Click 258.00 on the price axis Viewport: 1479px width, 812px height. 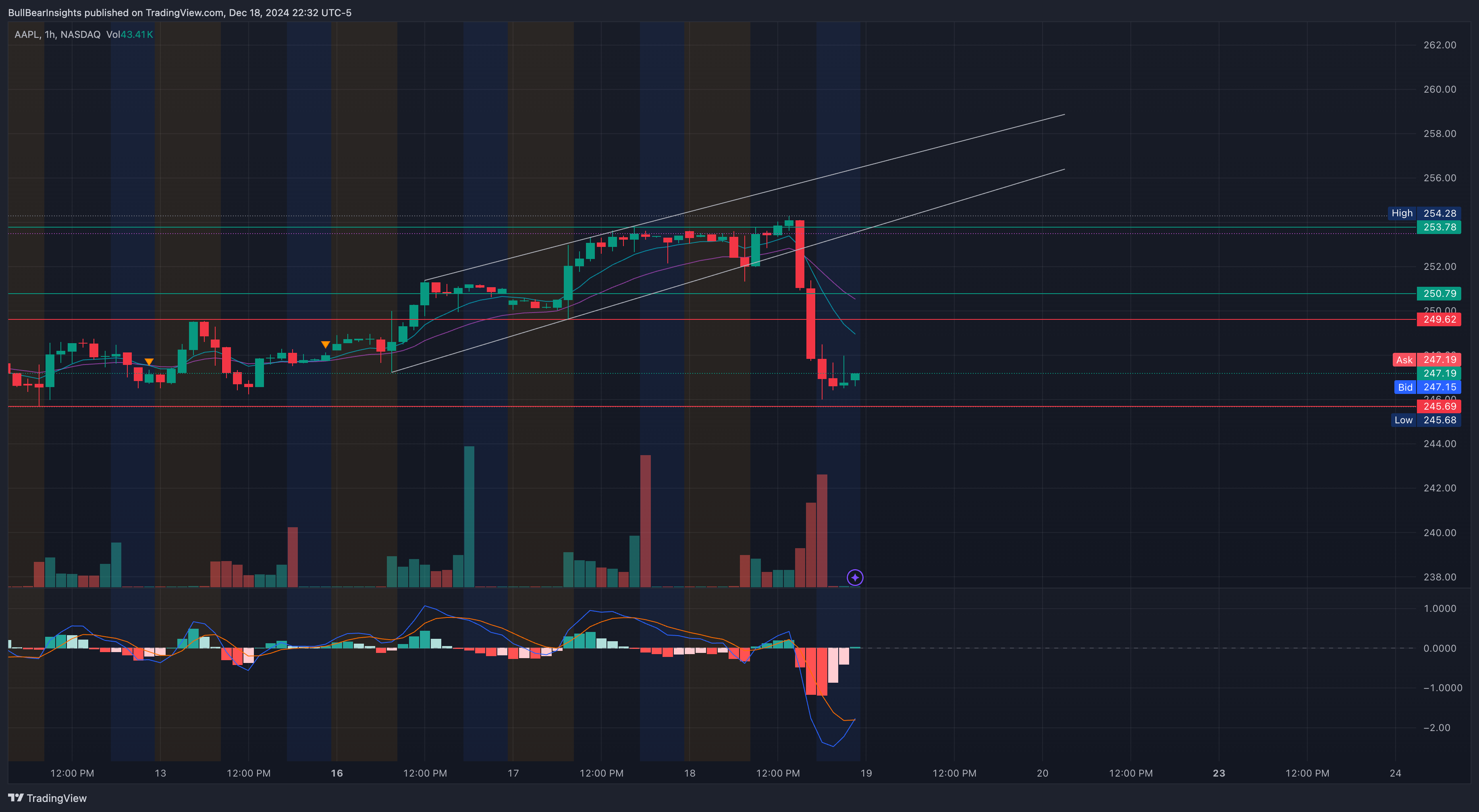pos(1440,134)
